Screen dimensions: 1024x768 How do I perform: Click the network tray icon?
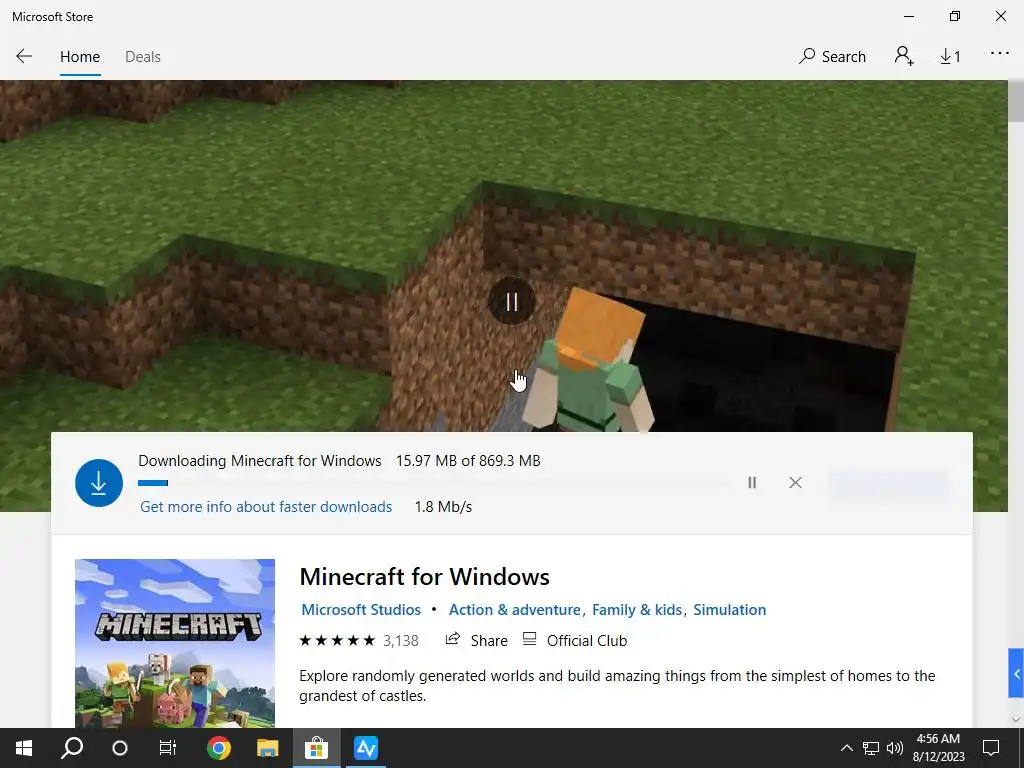pos(871,748)
